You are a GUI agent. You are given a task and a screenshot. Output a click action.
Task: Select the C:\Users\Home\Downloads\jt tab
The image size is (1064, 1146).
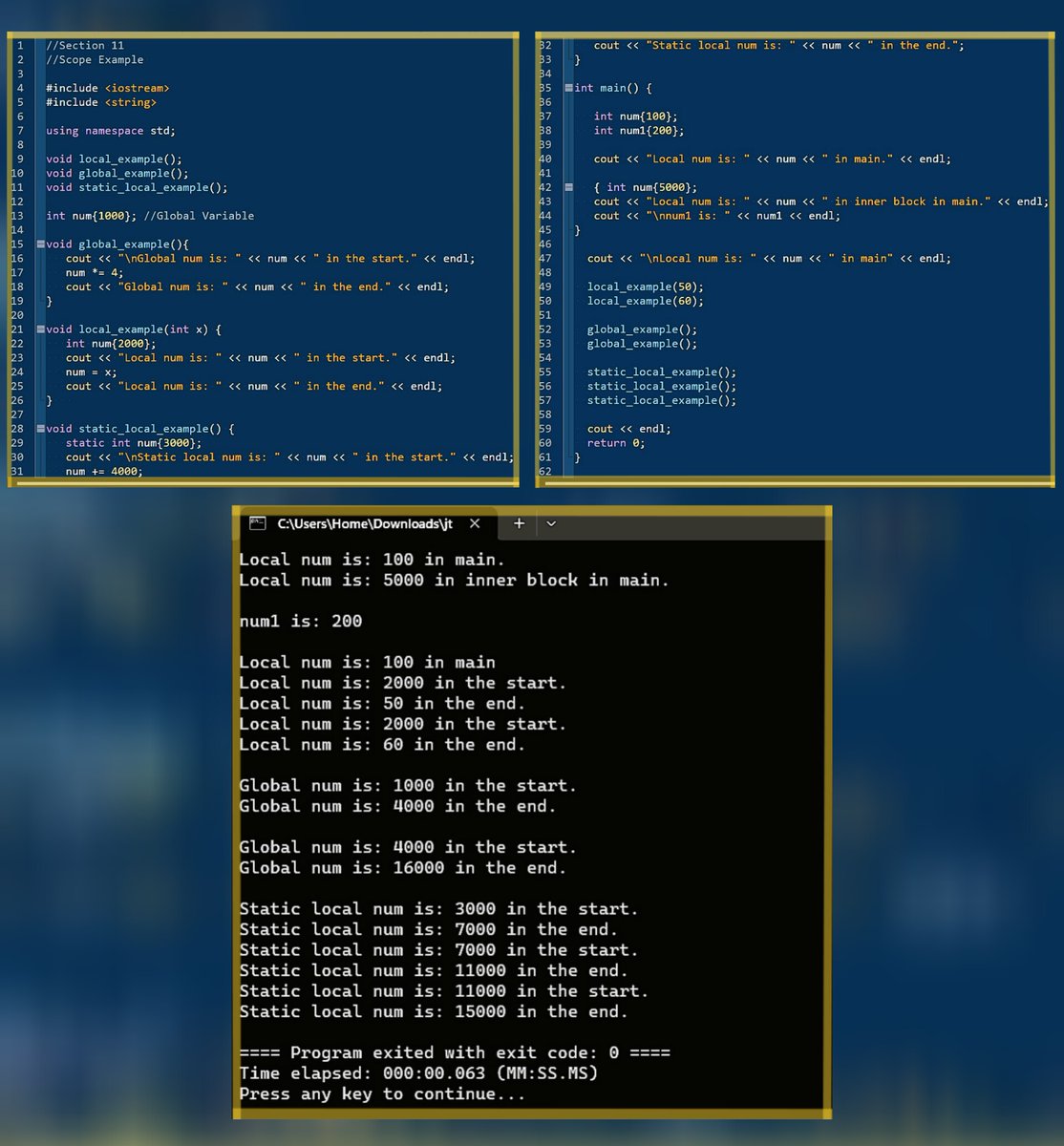(365, 523)
